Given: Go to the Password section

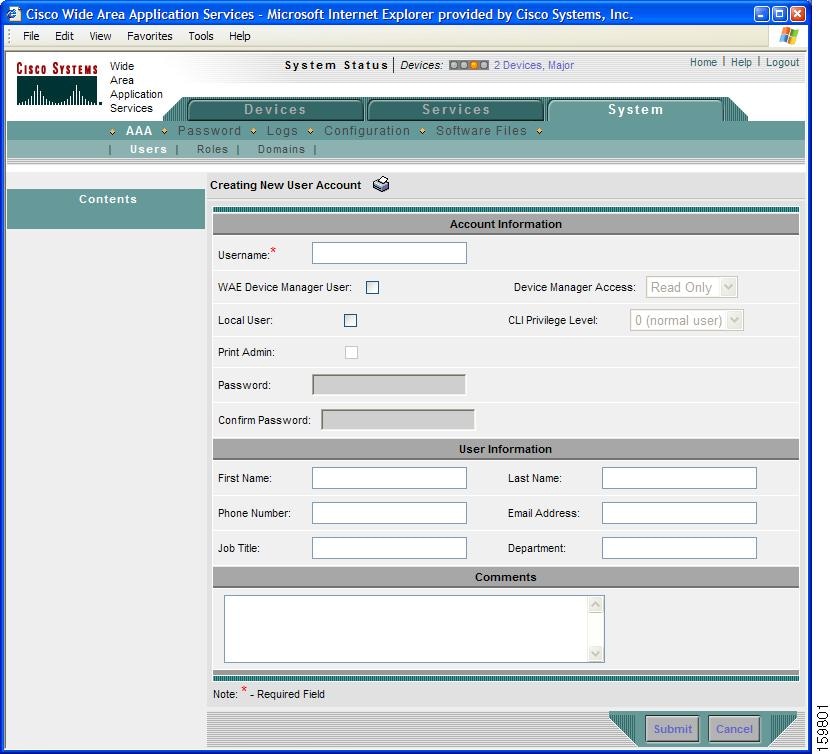Looking at the screenshot, I should click(x=209, y=131).
